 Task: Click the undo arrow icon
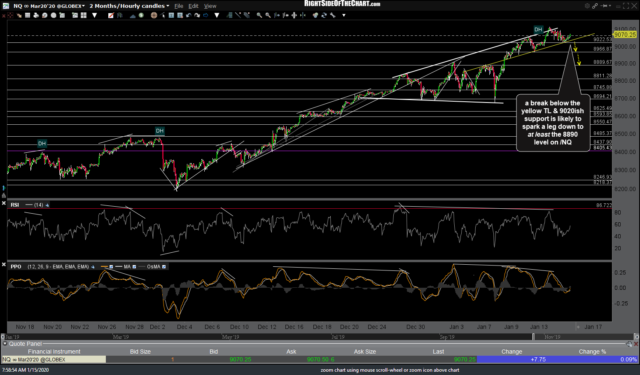click(x=188, y=16)
